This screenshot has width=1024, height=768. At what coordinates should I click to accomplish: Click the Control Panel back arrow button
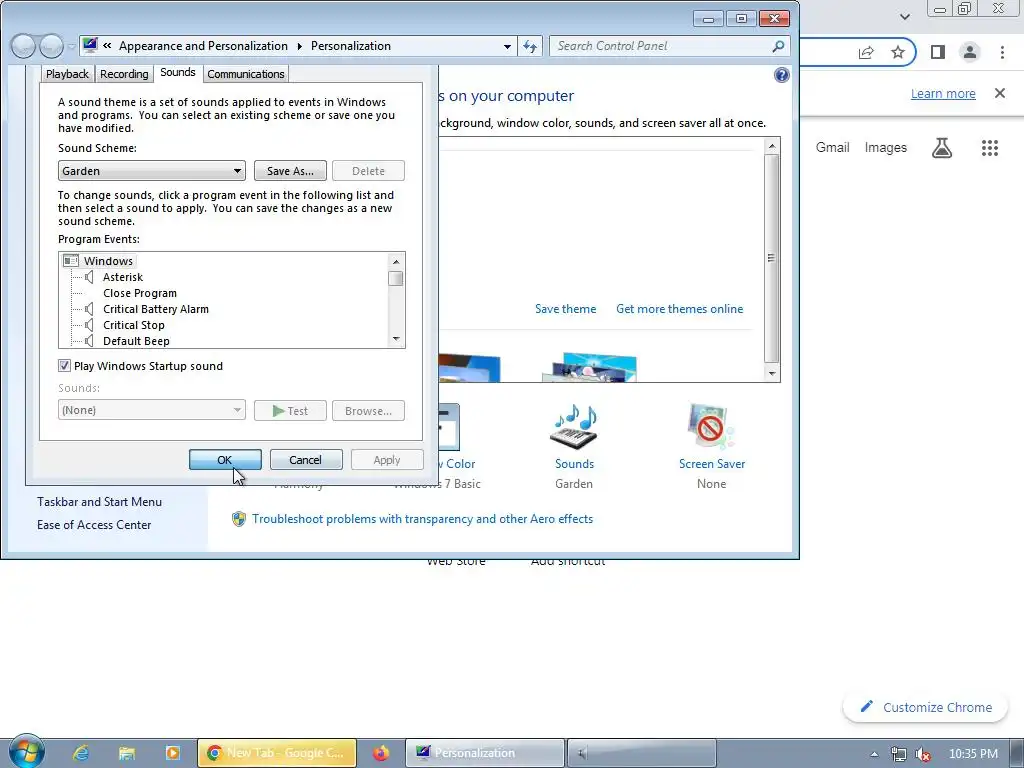coord(24,46)
